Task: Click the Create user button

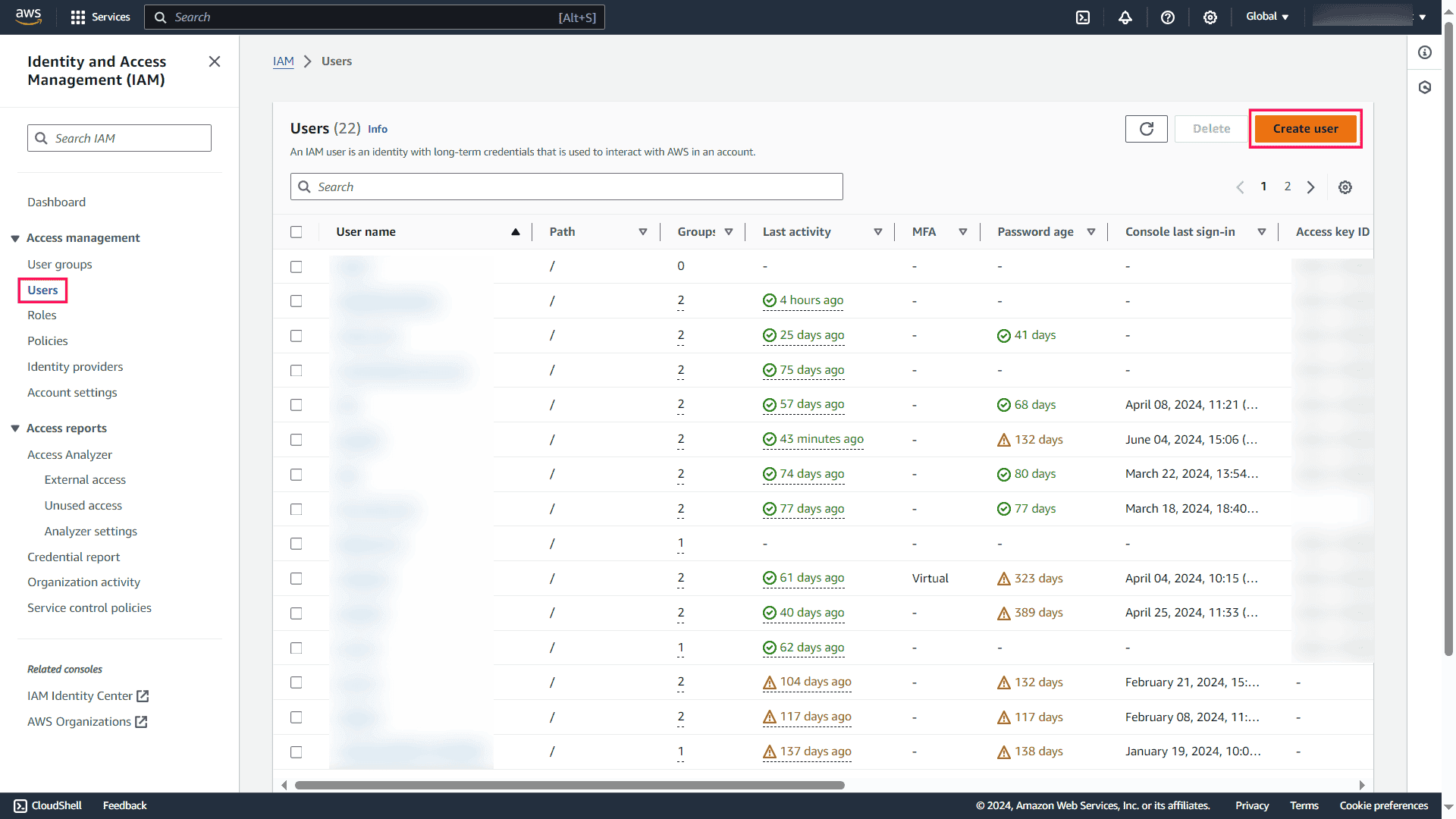Action: coord(1305,128)
